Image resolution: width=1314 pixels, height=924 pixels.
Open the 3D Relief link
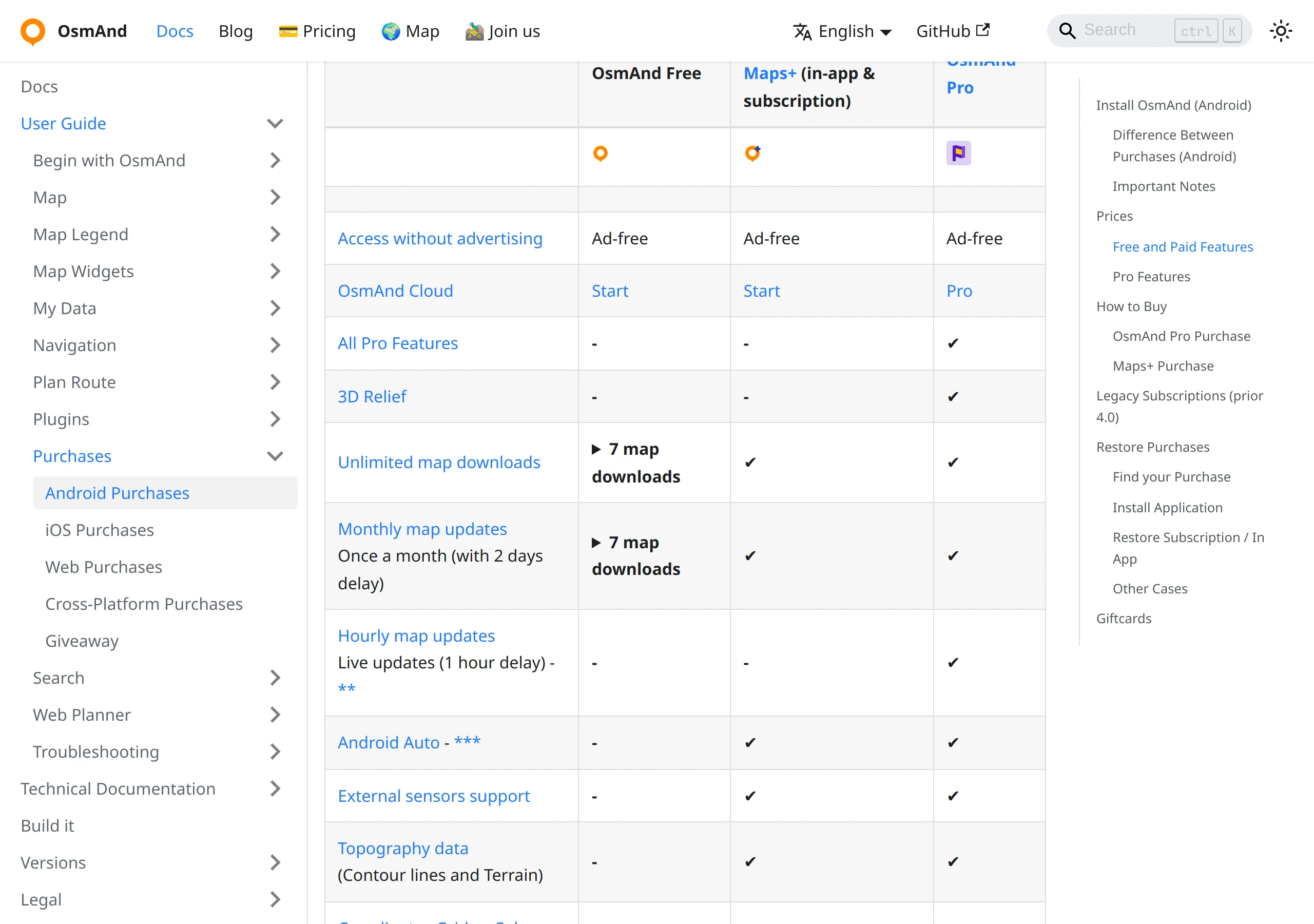pos(372,396)
